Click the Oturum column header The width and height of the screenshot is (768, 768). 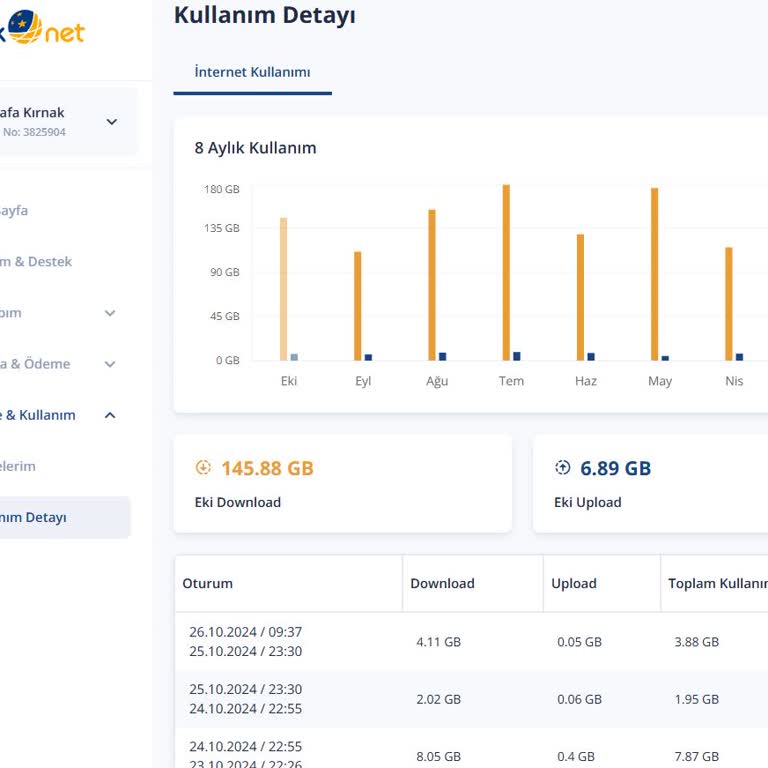point(208,583)
